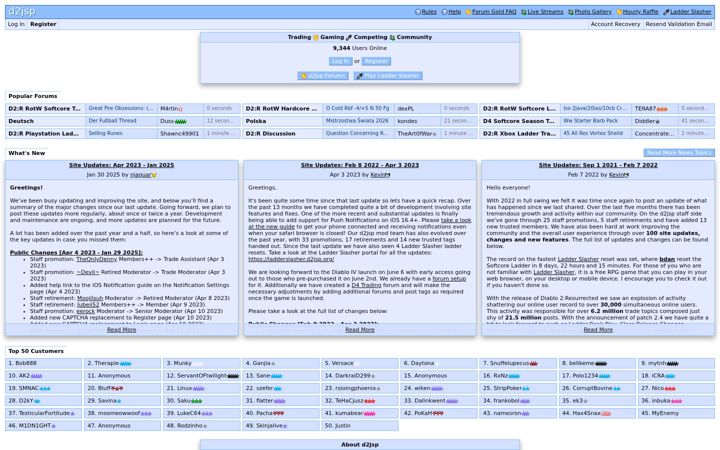The width and height of the screenshot is (720, 450).
Task: Open the Great Fire Obsessions topic
Action: [121, 108]
